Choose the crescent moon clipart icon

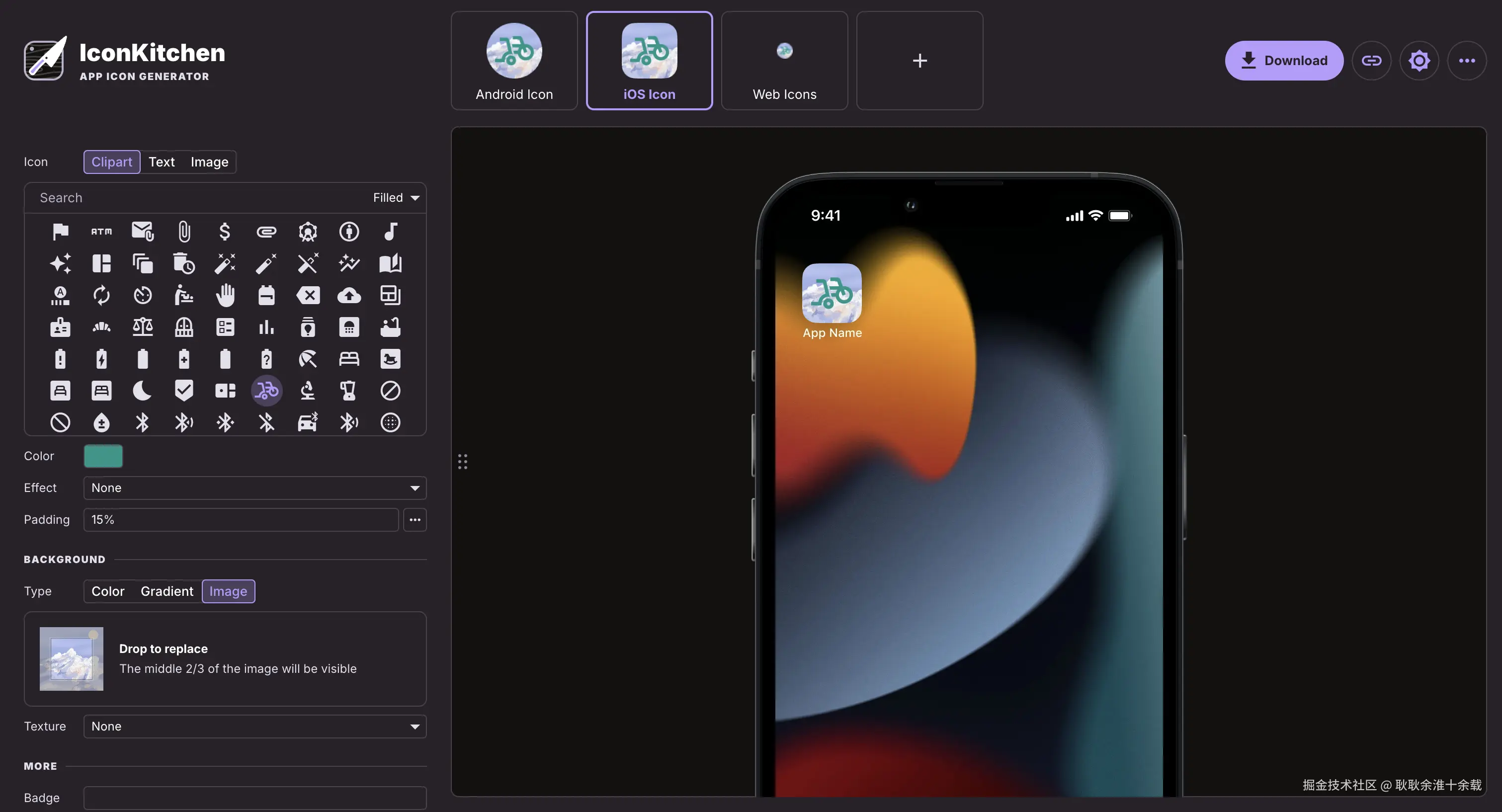[x=142, y=391]
